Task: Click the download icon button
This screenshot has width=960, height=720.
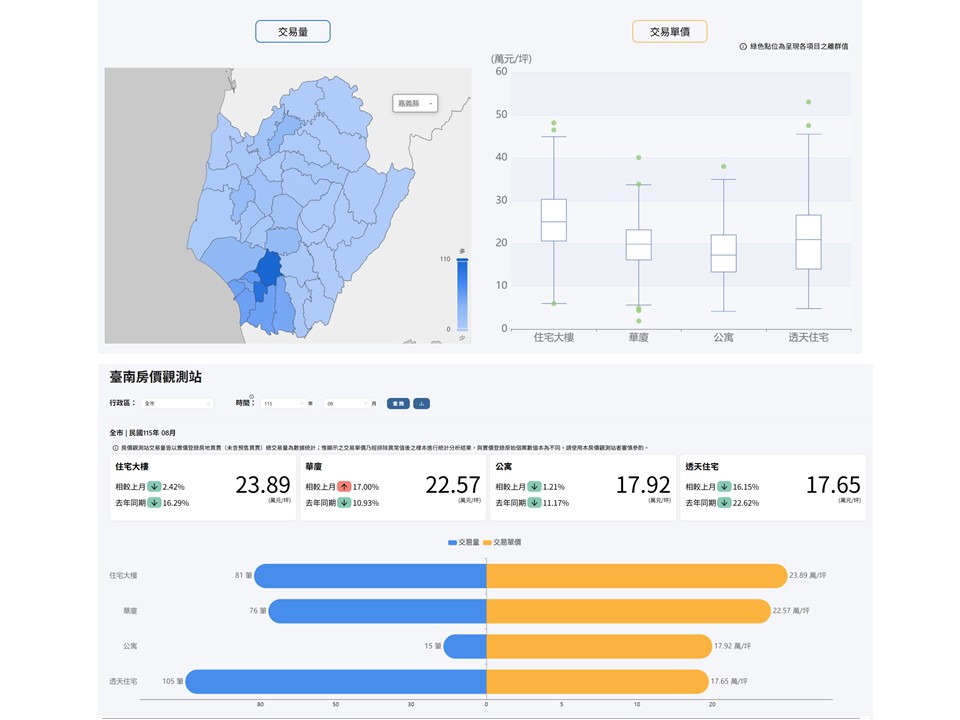Action: click(x=421, y=403)
